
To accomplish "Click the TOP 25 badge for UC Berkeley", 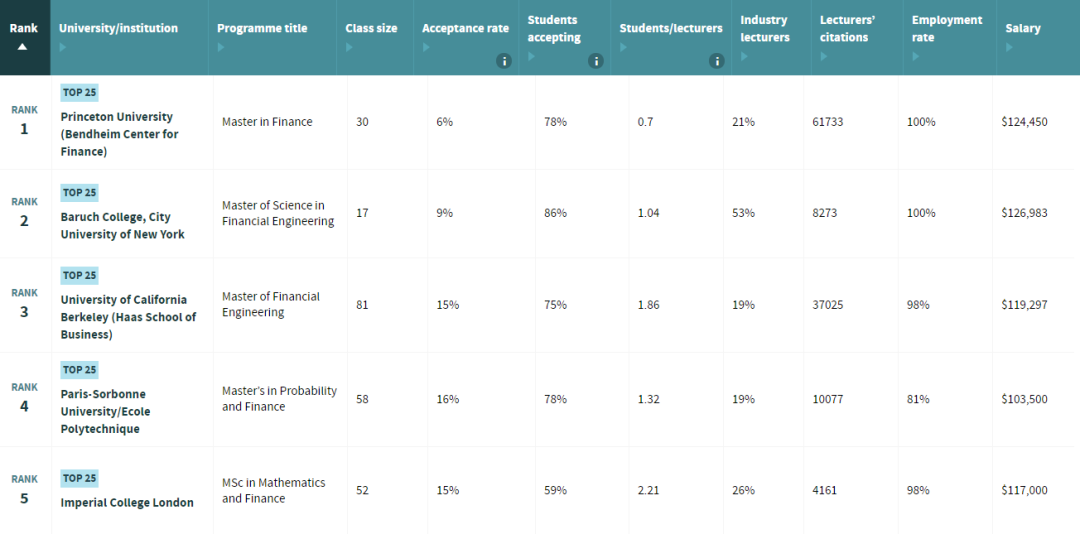I will (x=80, y=276).
